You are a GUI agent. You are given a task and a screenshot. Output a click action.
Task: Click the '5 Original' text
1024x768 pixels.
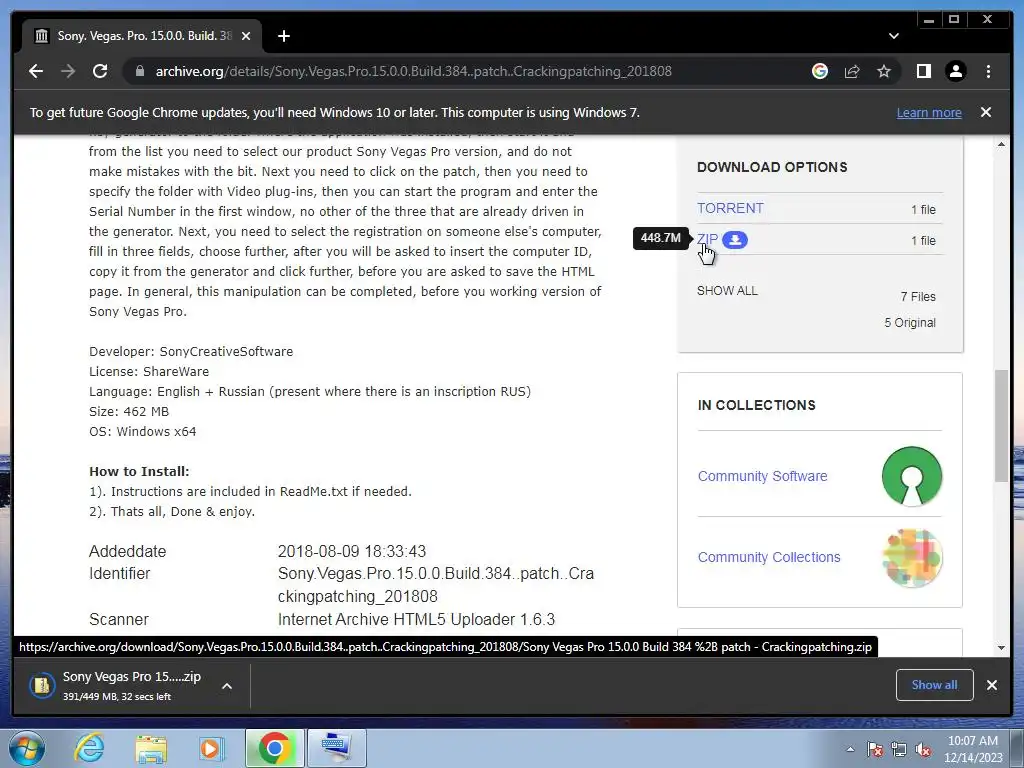(x=910, y=323)
